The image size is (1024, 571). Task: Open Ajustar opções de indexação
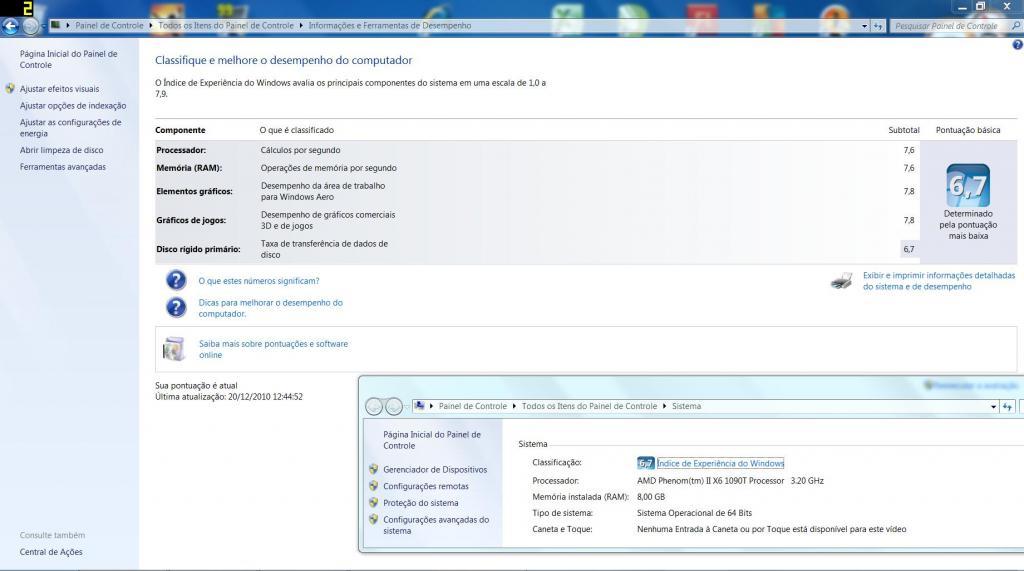(x=72, y=106)
